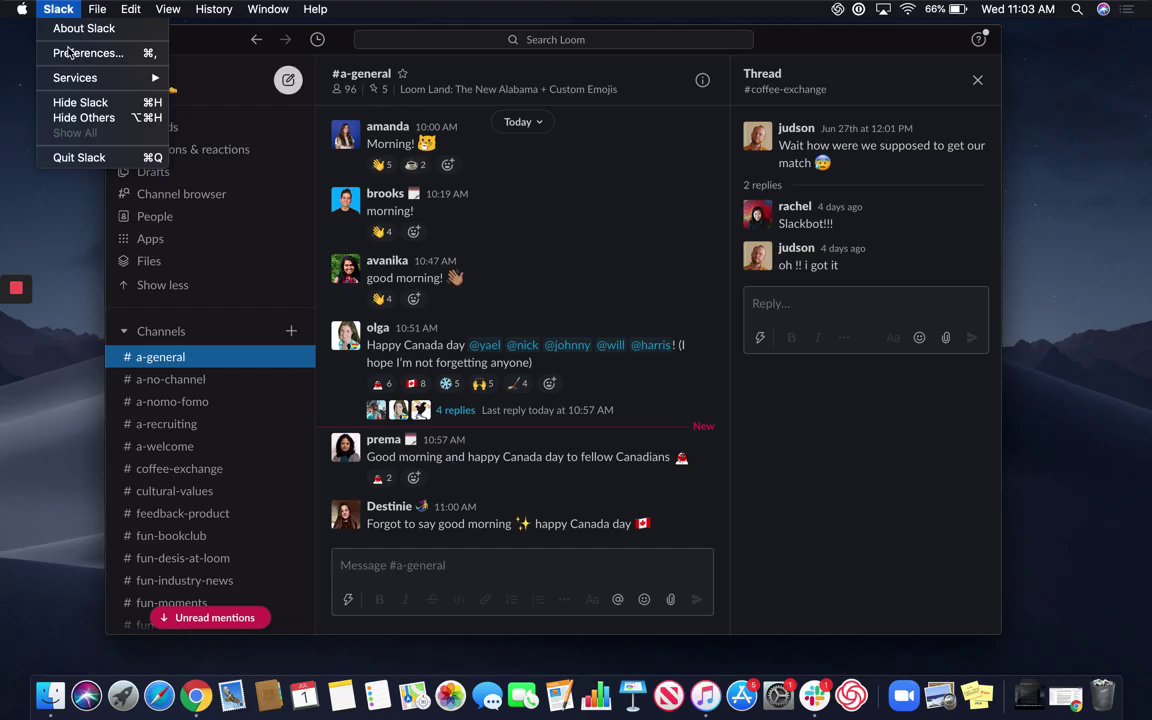Click send arrow in thread reply box

coord(972,337)
